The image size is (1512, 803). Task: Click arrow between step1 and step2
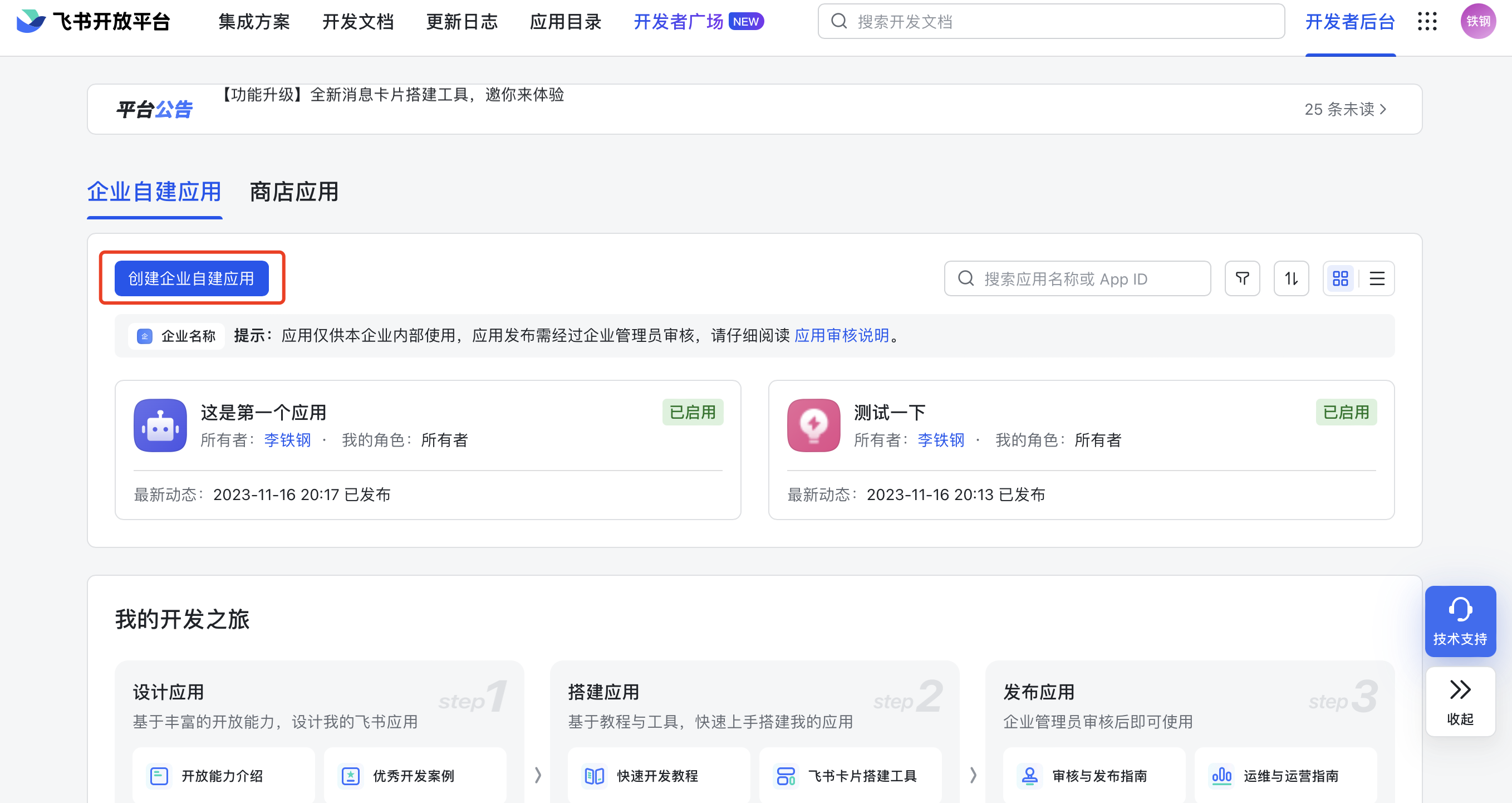click(x=538, y=775)
